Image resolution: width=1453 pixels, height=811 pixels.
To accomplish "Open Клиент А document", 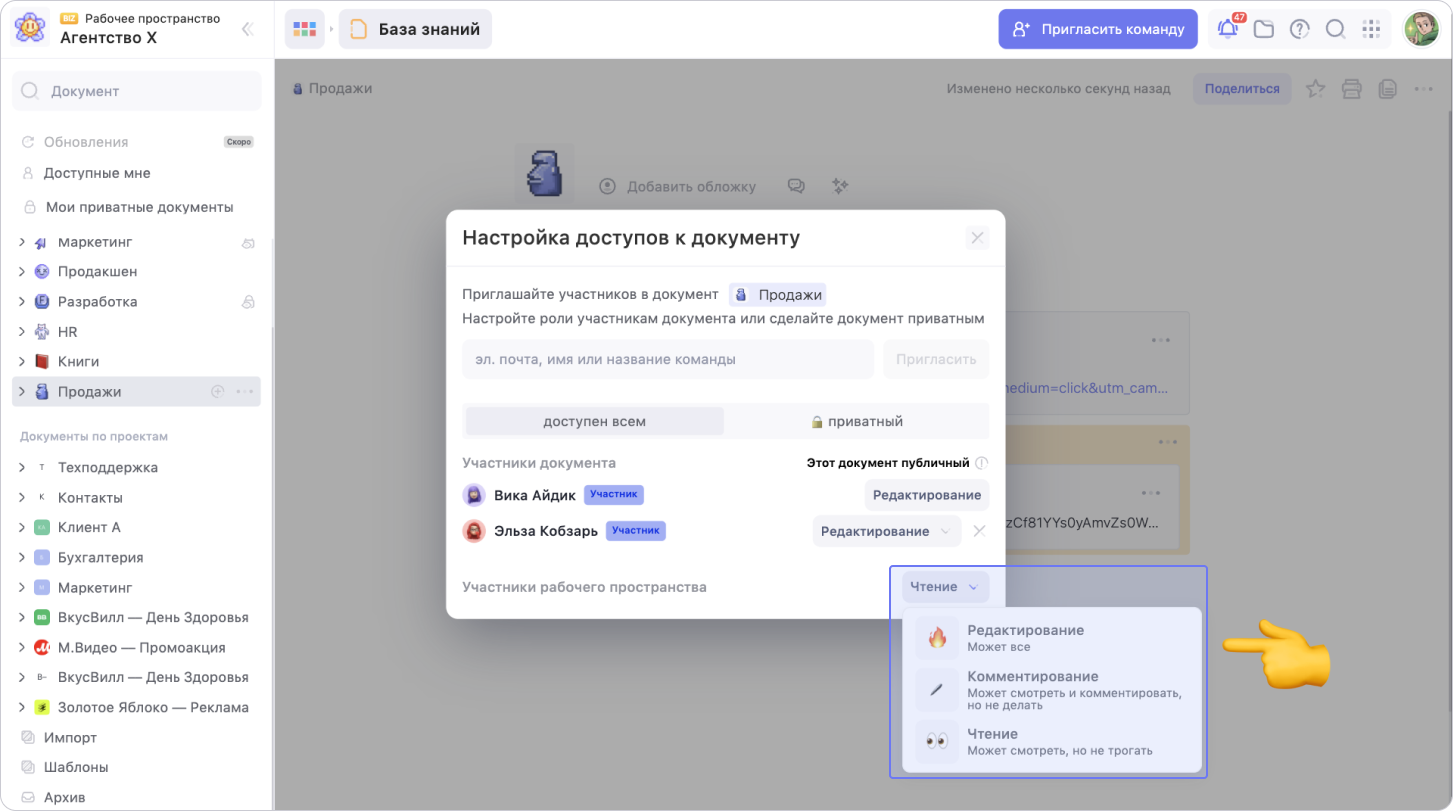I will [89, 528].
